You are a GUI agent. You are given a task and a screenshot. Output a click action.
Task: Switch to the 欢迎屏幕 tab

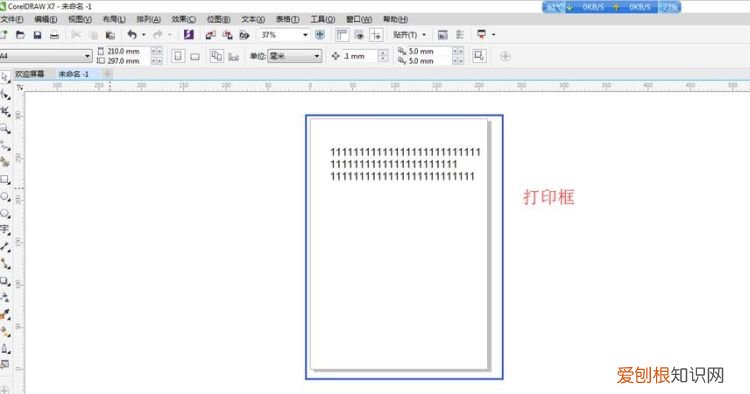tap(30, 74)
